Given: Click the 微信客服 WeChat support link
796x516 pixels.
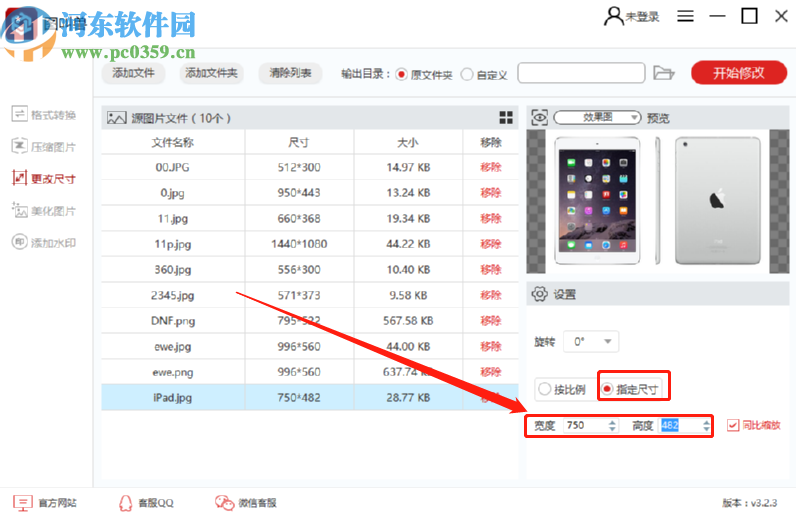Looking at the screenshot, I should click(257, 503).
